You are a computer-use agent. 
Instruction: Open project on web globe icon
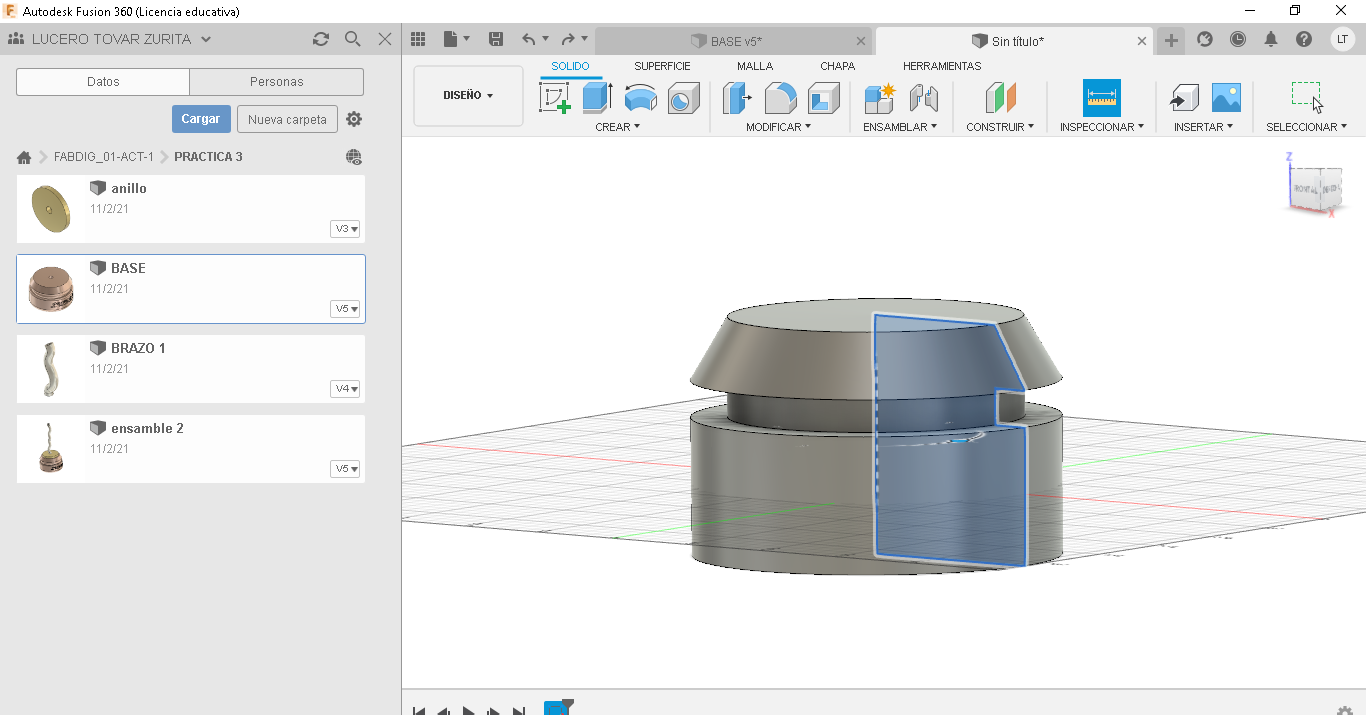[354, 157]
